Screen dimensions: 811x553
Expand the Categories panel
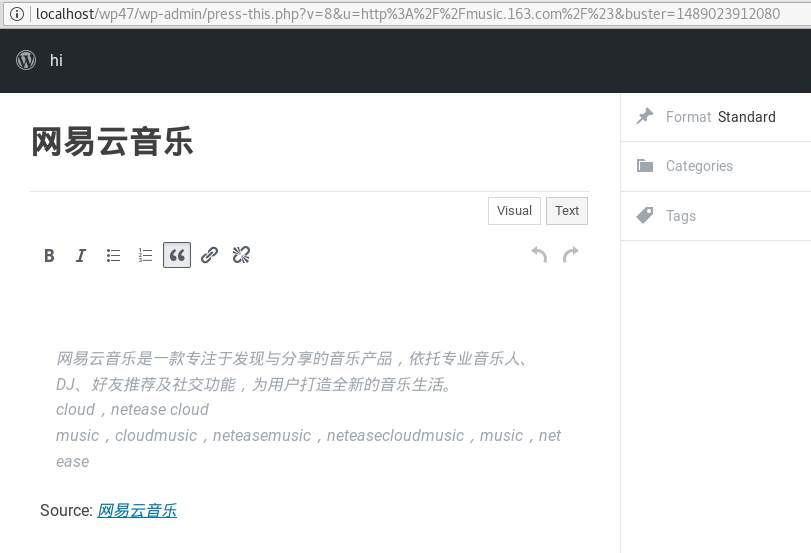click(716, 166)
